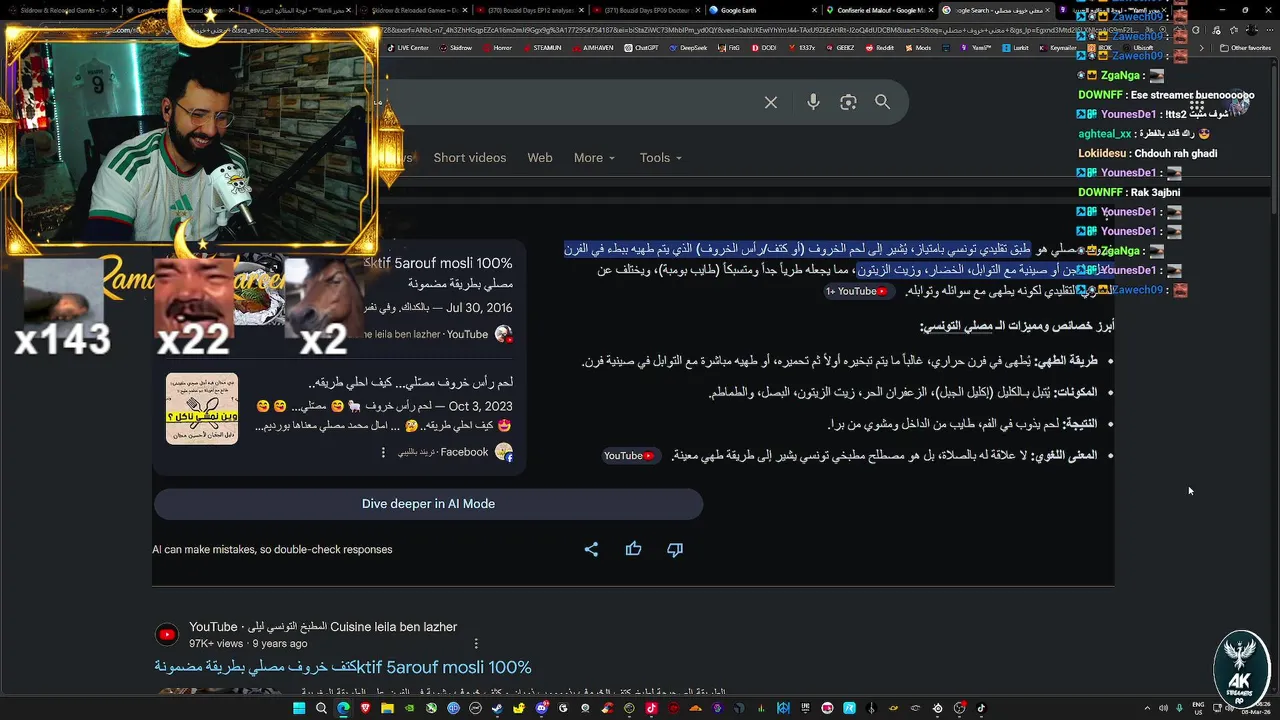
Task: Launch Brave from the taskbar
Action: pos(365,708)
